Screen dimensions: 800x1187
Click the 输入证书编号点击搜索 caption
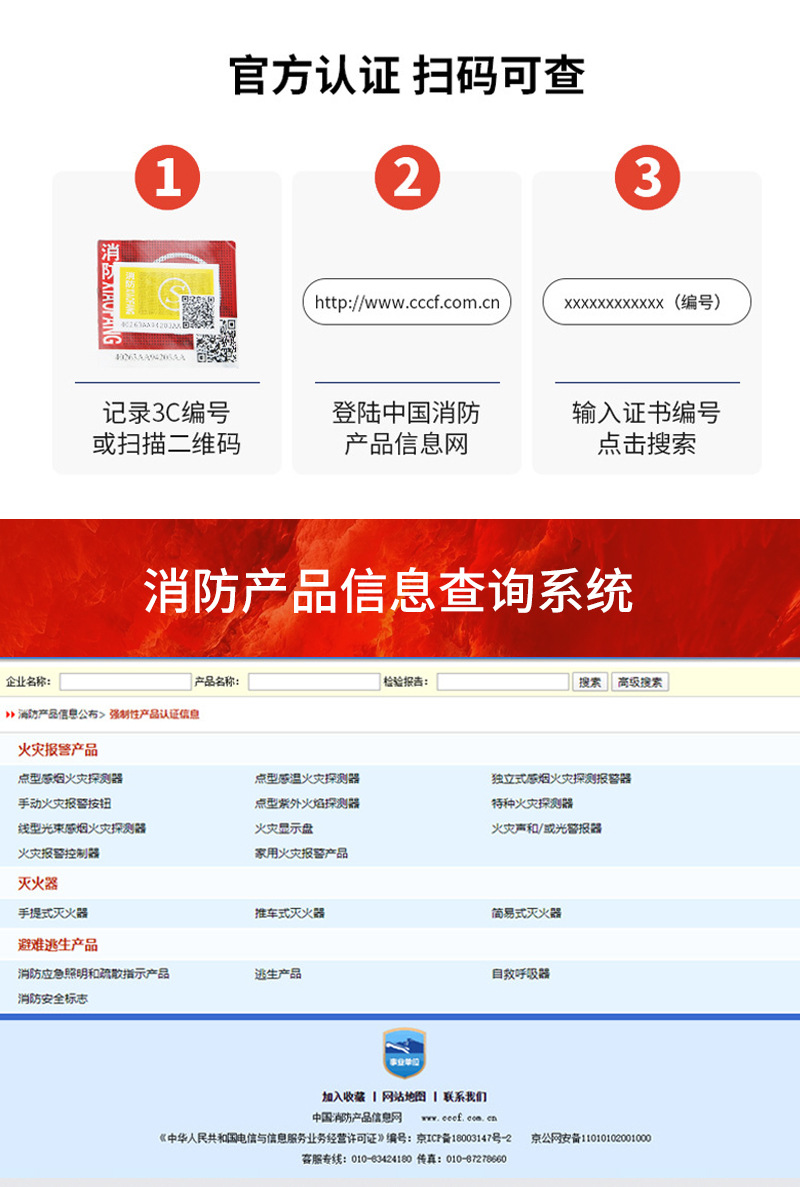tap(646, 428)
